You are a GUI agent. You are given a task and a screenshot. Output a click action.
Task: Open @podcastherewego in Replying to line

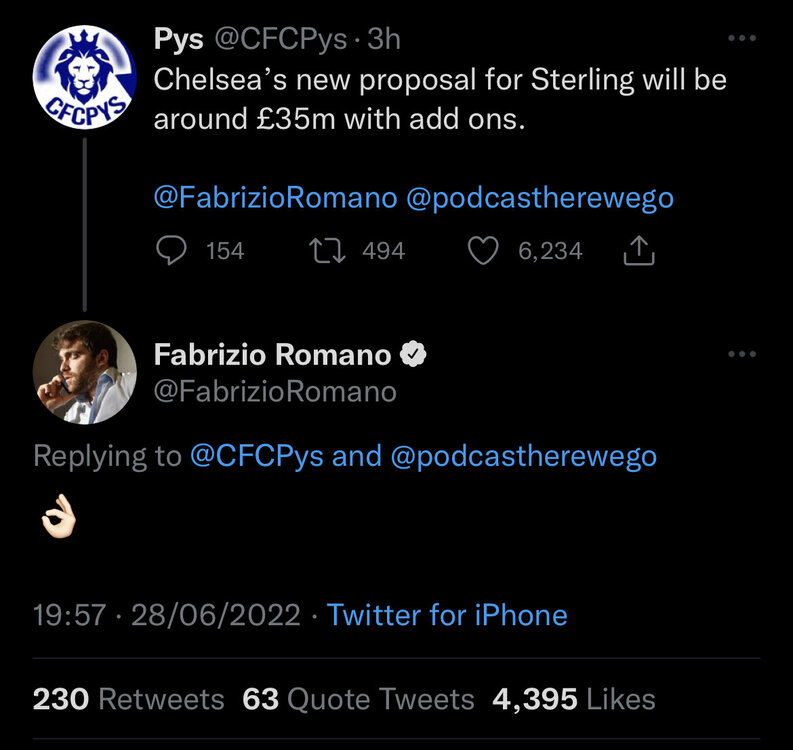tap(523, 456)
